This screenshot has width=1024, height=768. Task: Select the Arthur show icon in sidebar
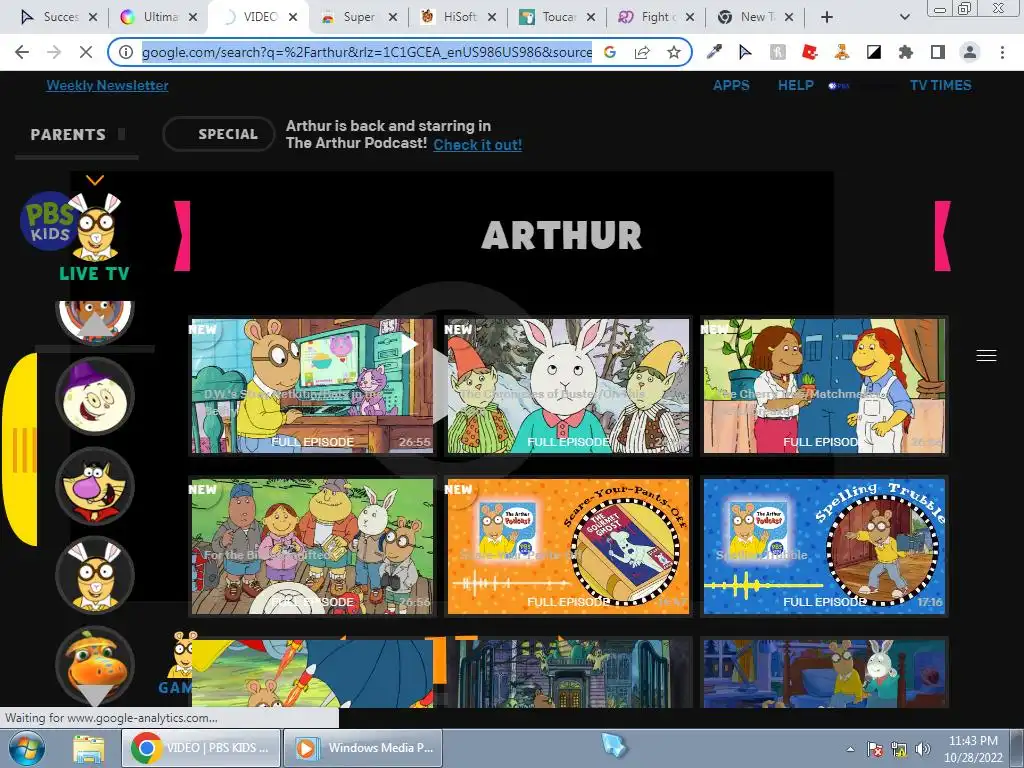coord(95,575)
